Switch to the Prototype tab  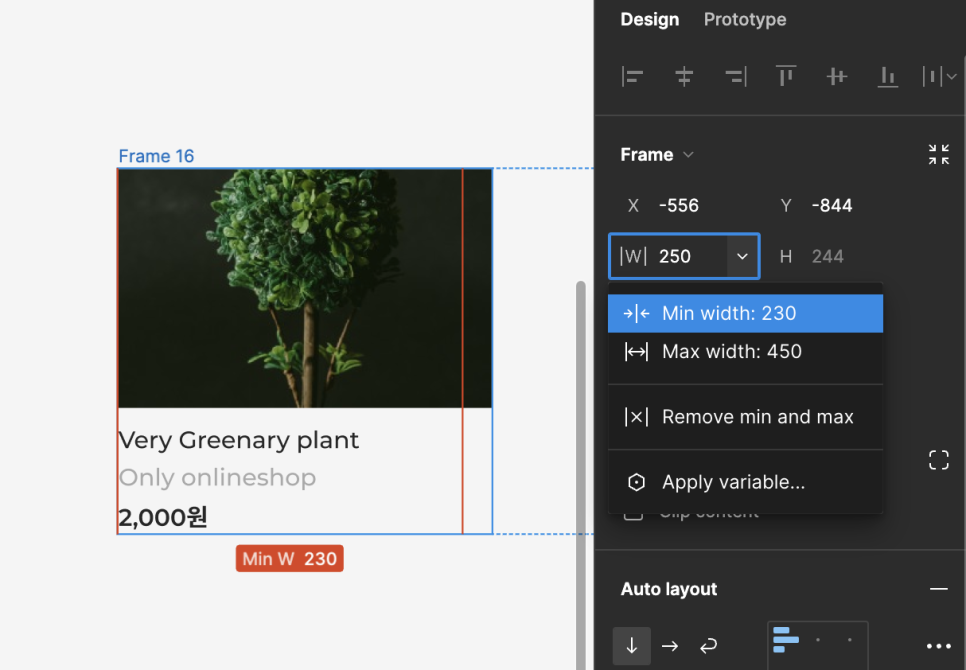[x=745, y=19]
